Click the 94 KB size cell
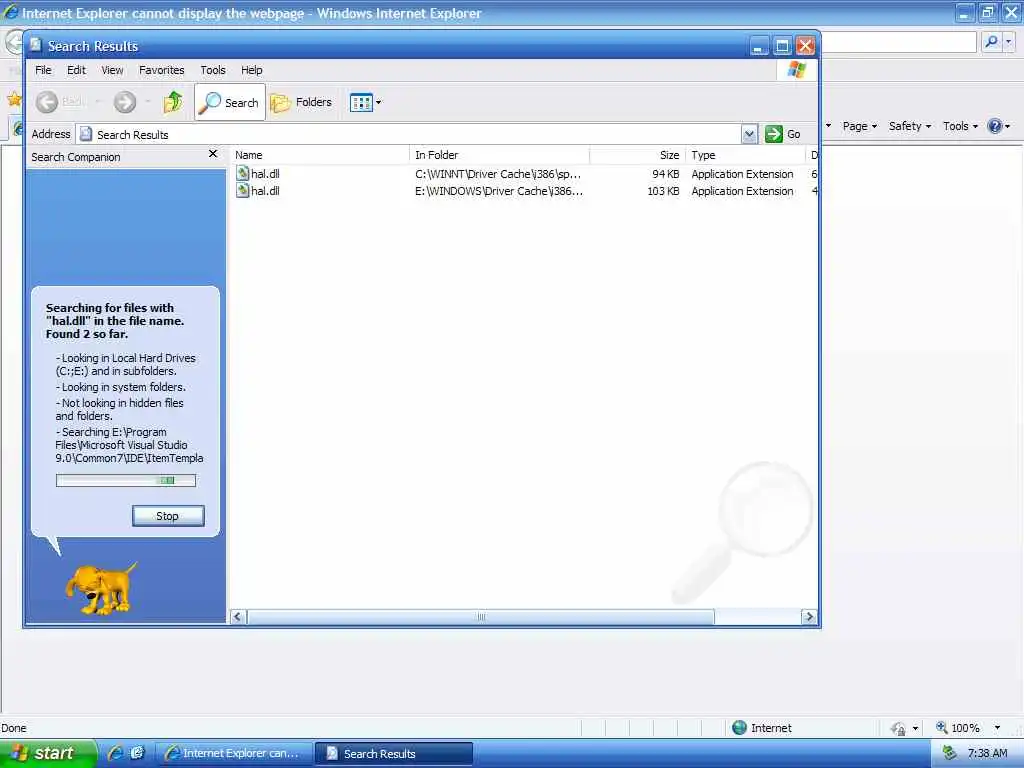Image resolution: width=1024 pixels, height=768 pixels. (x=665, y=174)
